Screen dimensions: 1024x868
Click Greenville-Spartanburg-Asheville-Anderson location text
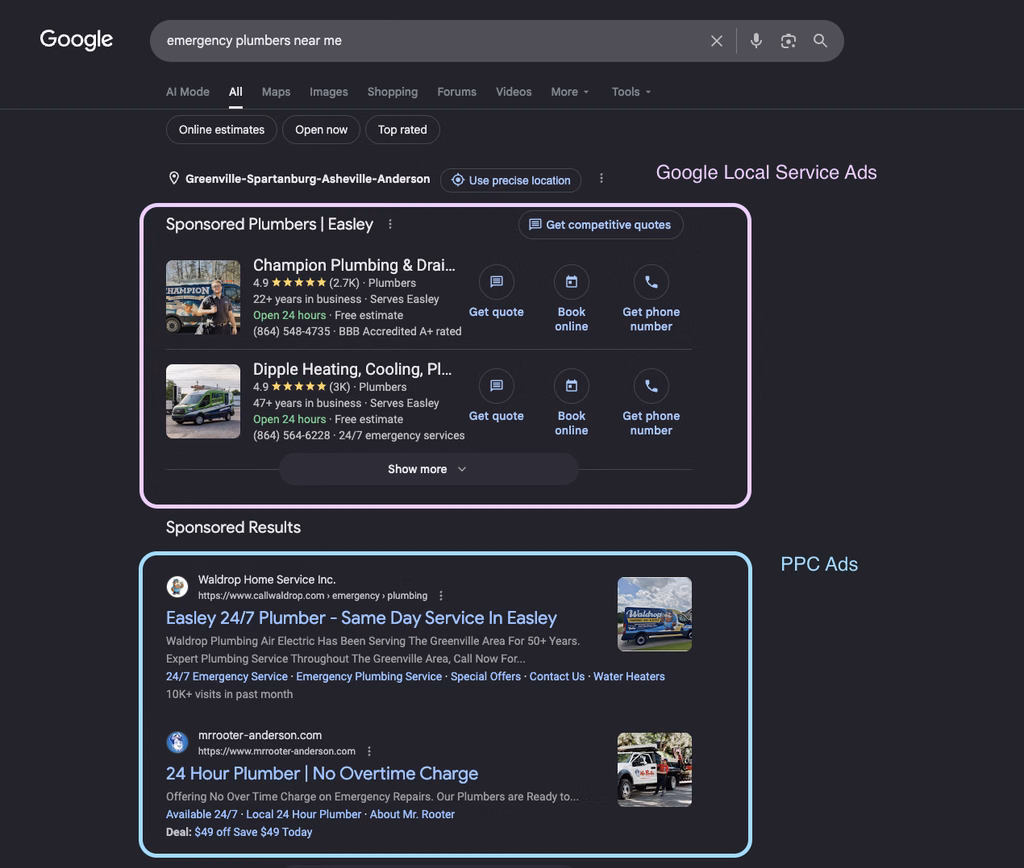coord(308,179)
